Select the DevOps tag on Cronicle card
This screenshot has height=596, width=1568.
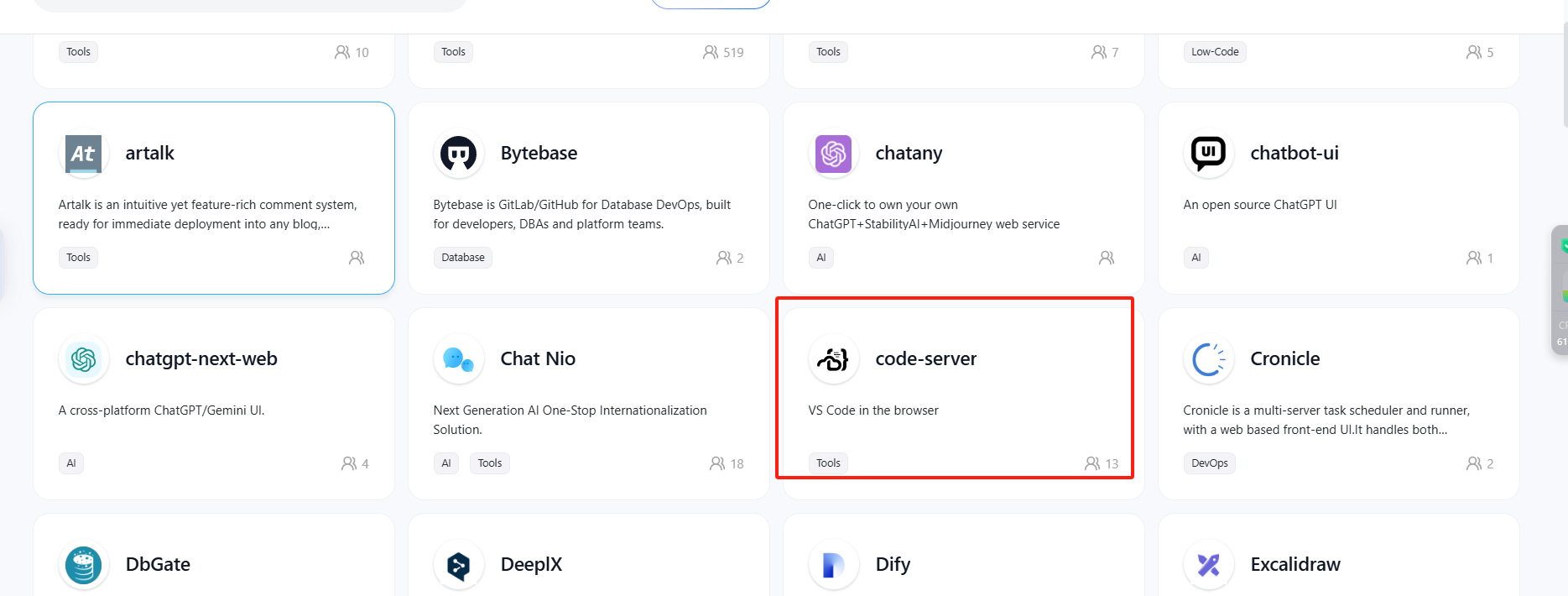(x=1210, y=463)
